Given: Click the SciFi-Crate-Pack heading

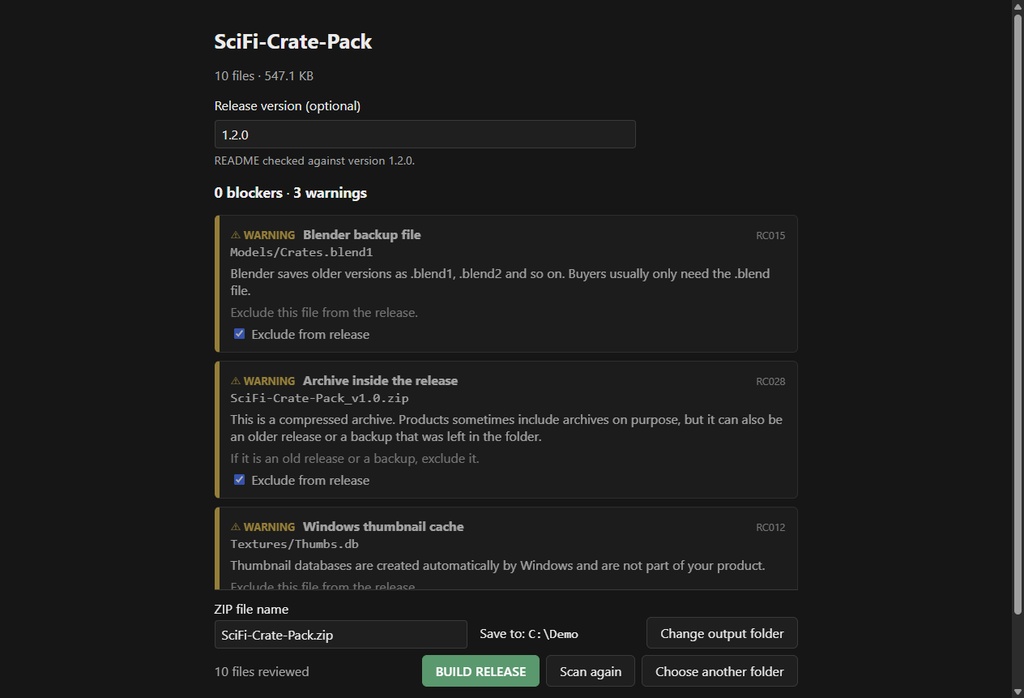Looking at the screenshot, I should pyautogui.click(x=293, y=42).
